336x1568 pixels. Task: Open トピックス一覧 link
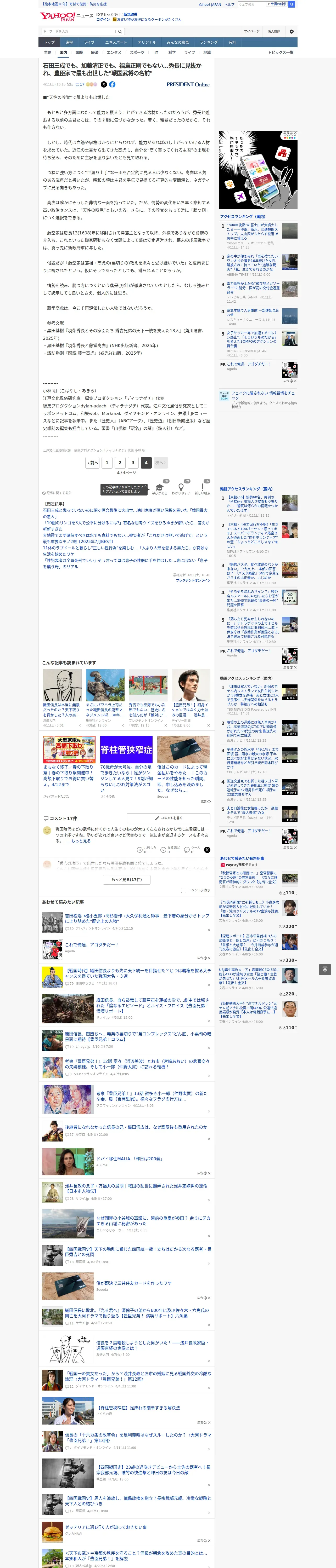[281, 52]
